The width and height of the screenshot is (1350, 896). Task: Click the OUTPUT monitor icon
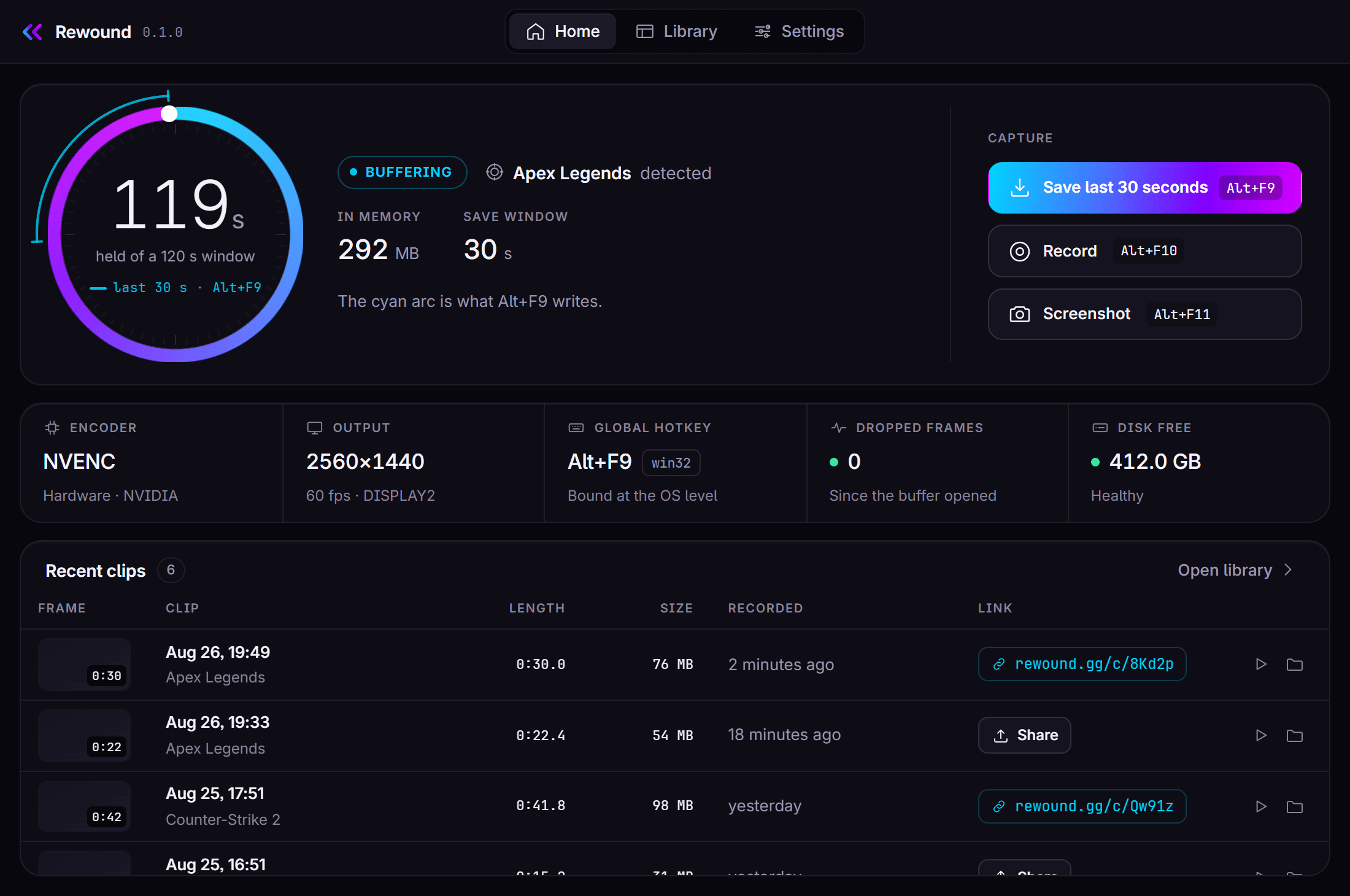pyautogui.click(x=315, y=428)
